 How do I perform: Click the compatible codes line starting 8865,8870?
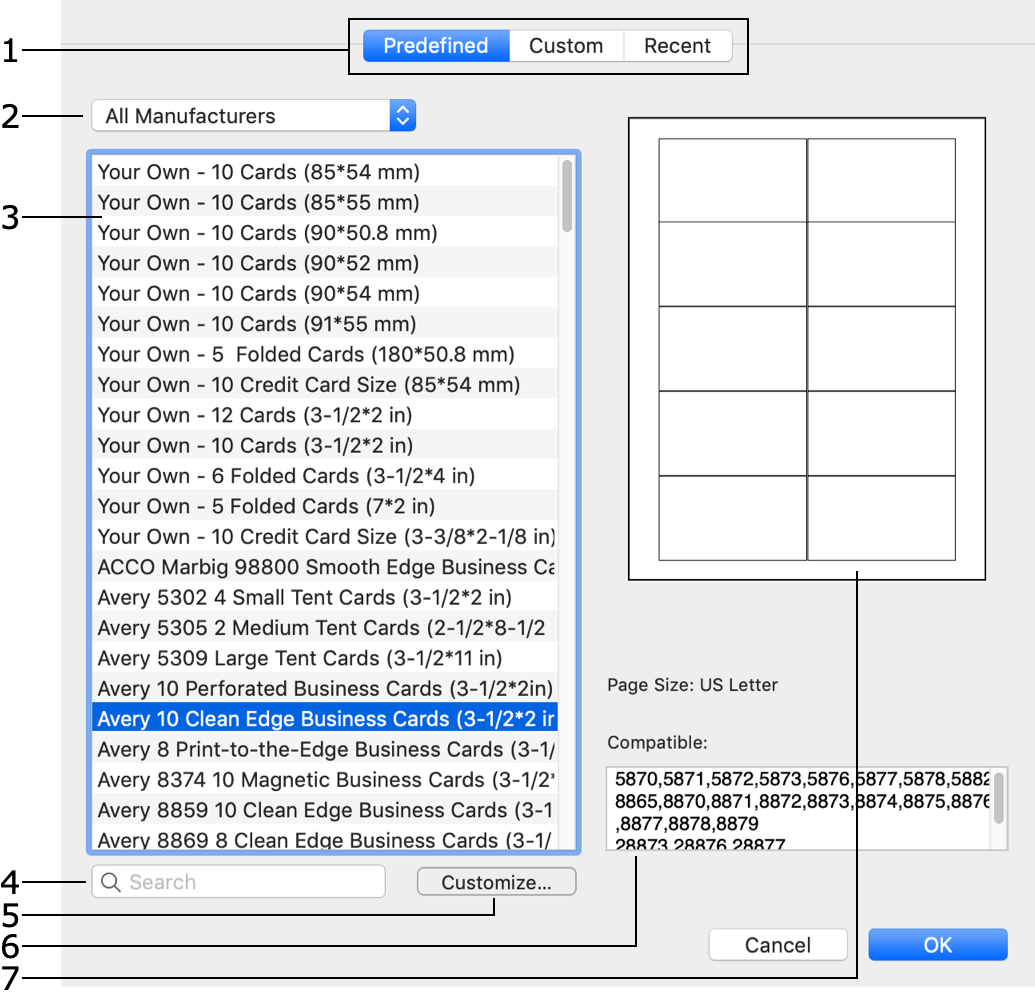pyautogui.click(x=802, y=802)
